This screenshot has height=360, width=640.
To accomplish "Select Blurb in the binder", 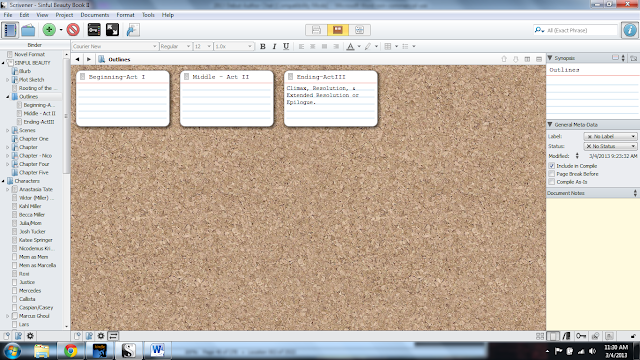I will click(25, 71).
